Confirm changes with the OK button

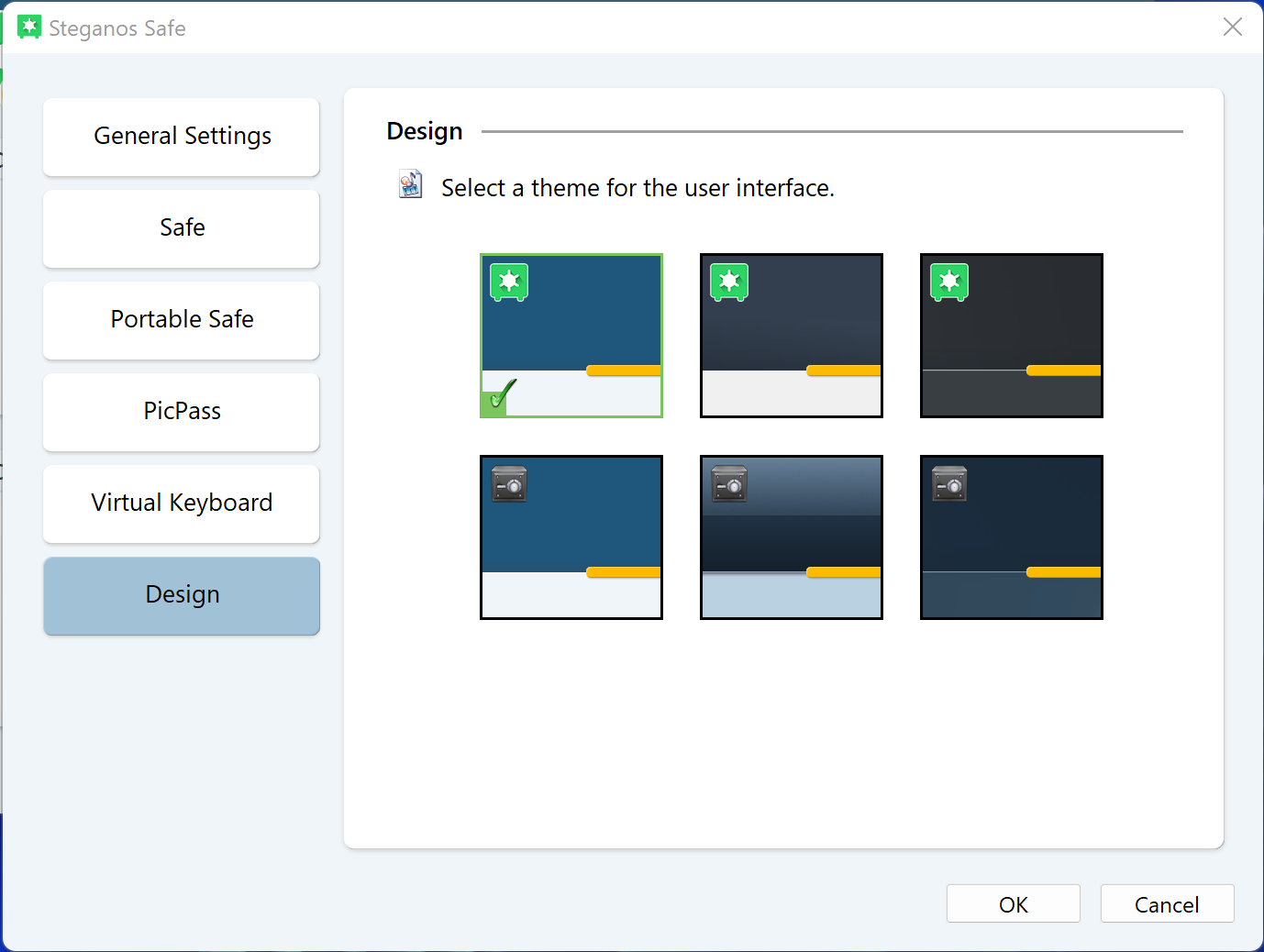pos(1013,904)
